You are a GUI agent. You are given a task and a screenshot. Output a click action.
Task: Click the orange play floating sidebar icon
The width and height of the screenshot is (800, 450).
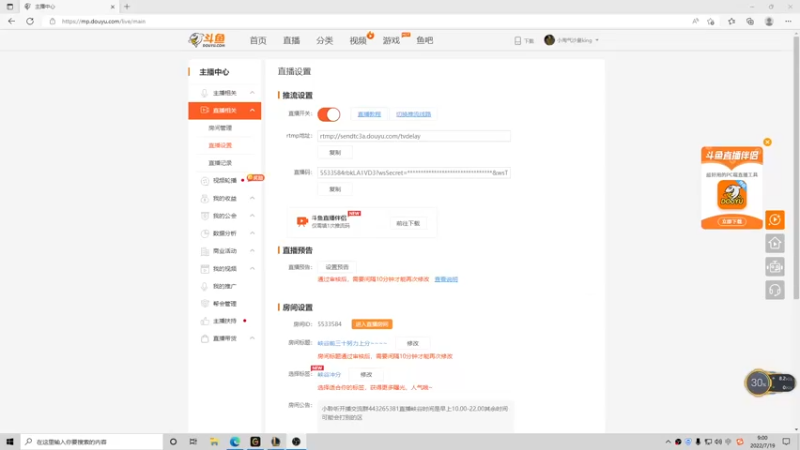click(x=774, y=220)
